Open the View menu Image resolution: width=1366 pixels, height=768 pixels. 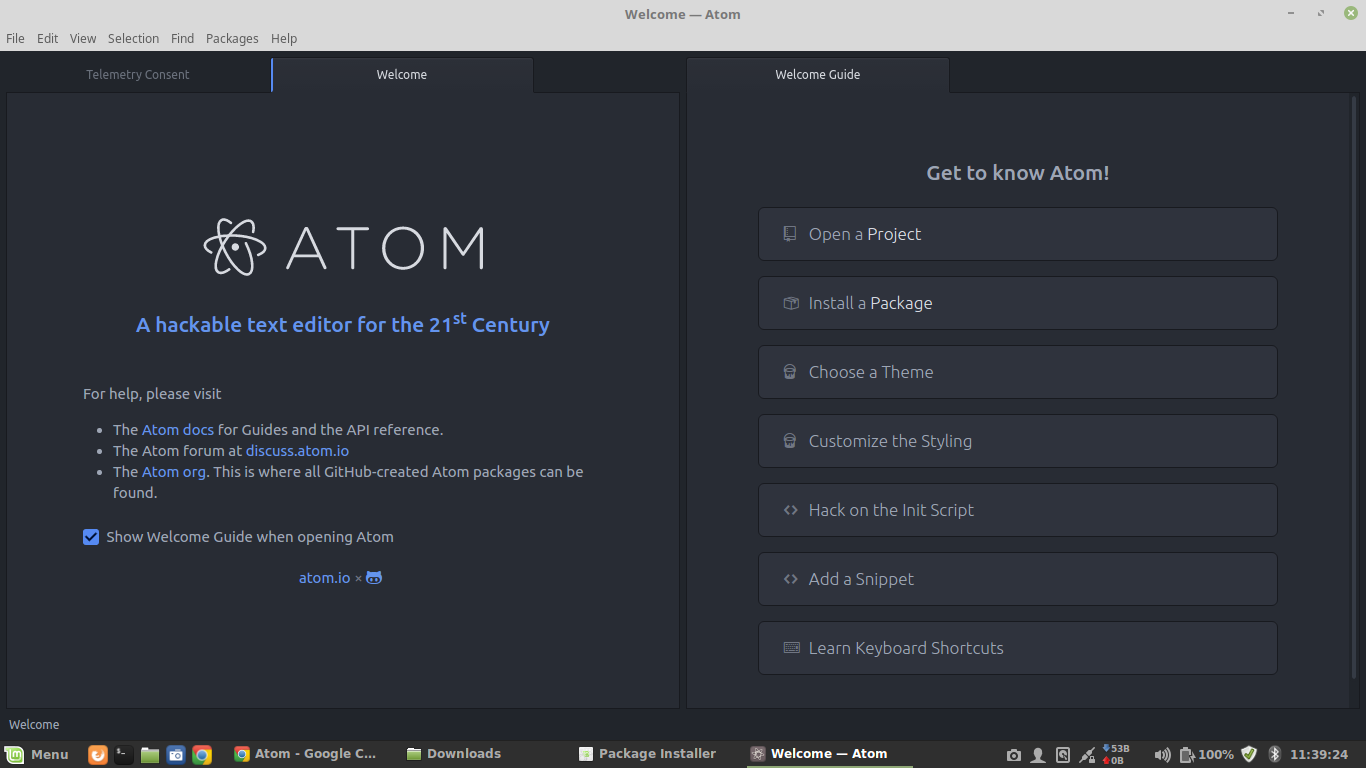(83, 38)
